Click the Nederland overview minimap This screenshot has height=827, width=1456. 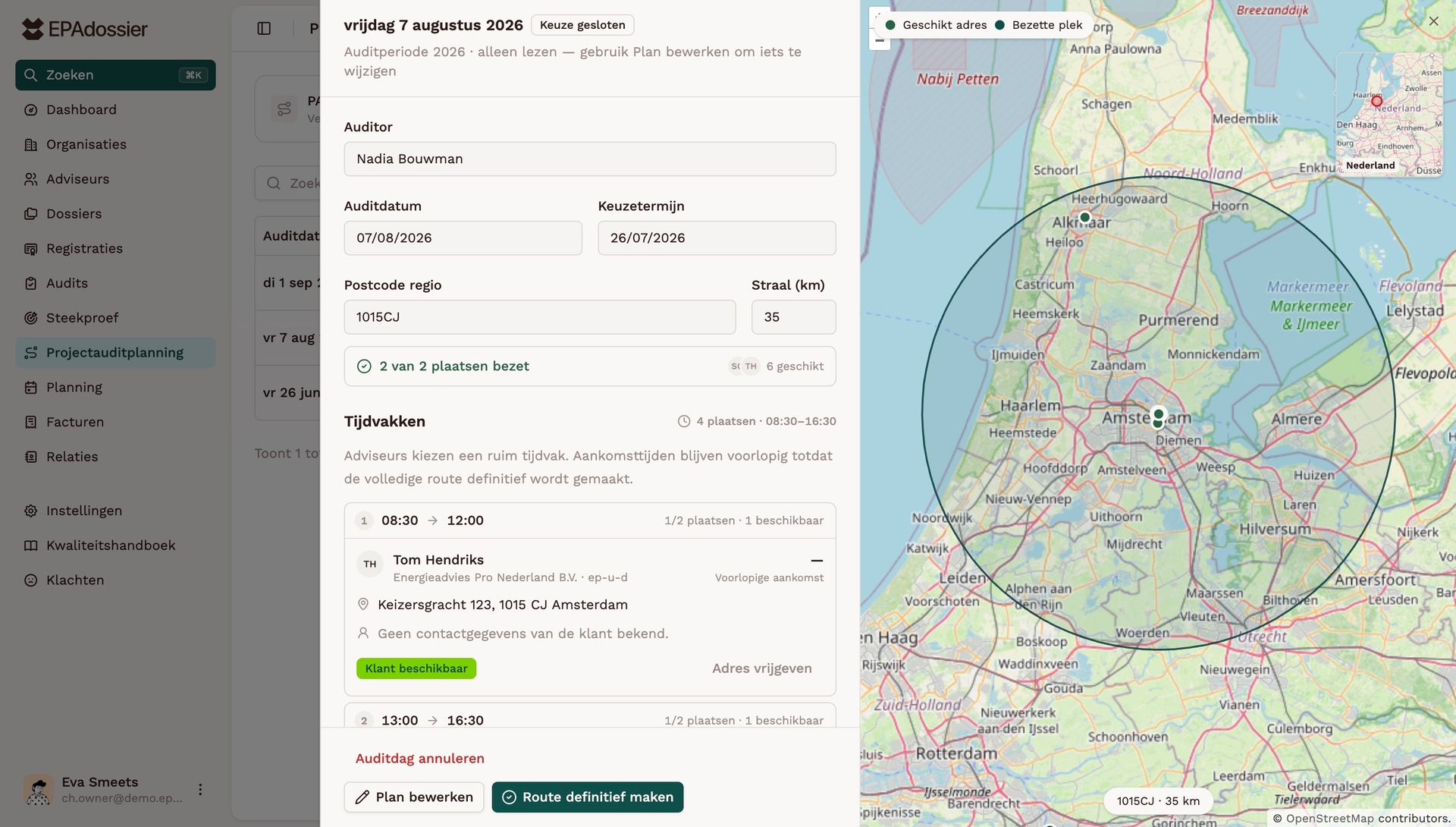point(1389,115)
